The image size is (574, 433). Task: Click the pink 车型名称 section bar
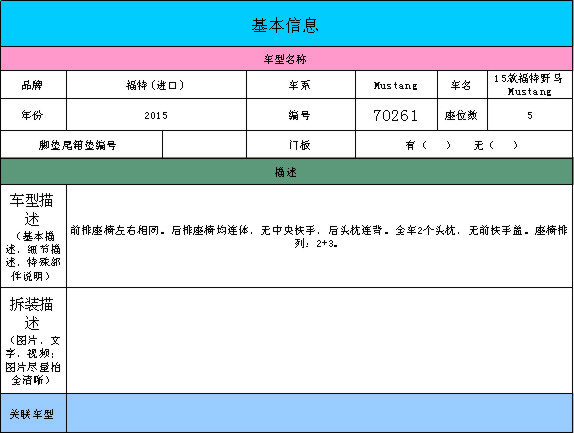coord(287,59)
